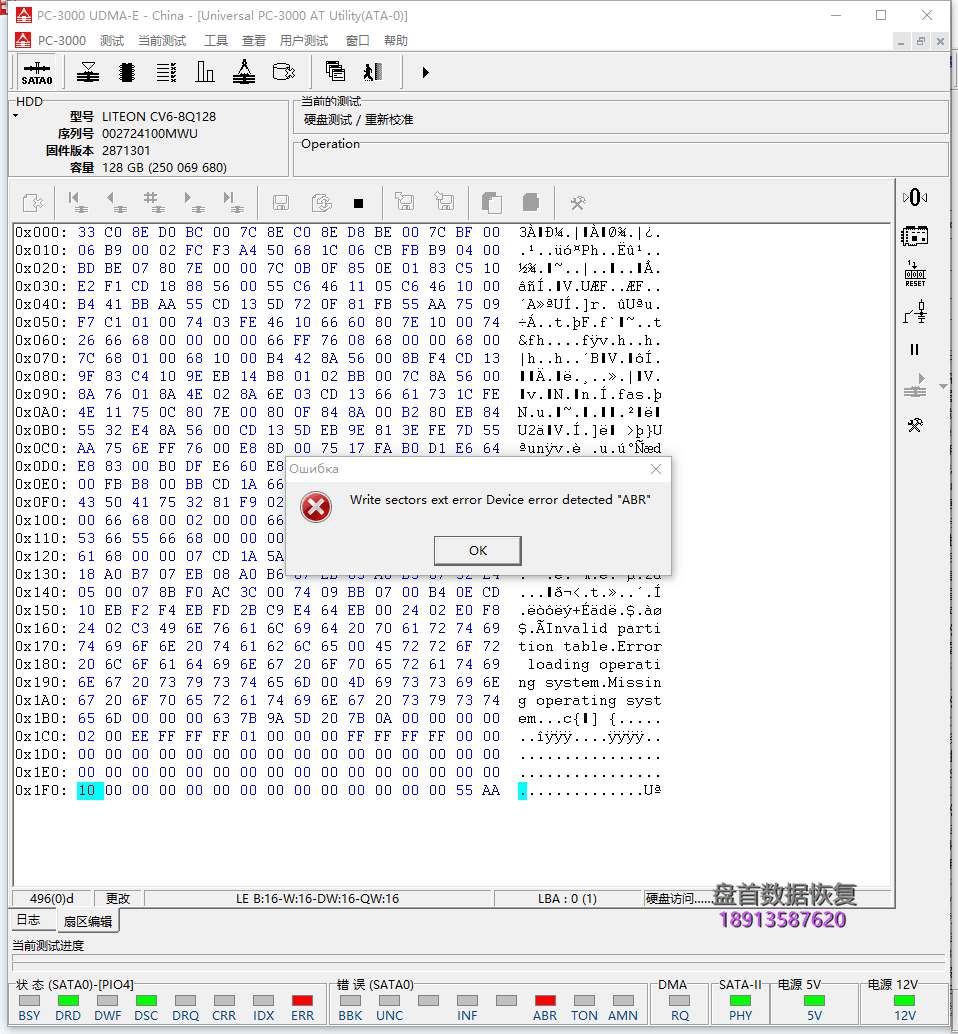
Task: Click the green PHY SATA-II indicator
Action: [x=740, y=1000]
